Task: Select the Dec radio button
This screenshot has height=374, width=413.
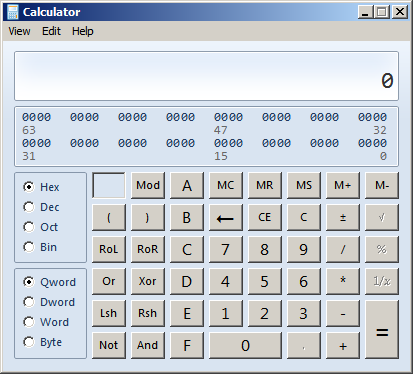Action: coord(29,207)
